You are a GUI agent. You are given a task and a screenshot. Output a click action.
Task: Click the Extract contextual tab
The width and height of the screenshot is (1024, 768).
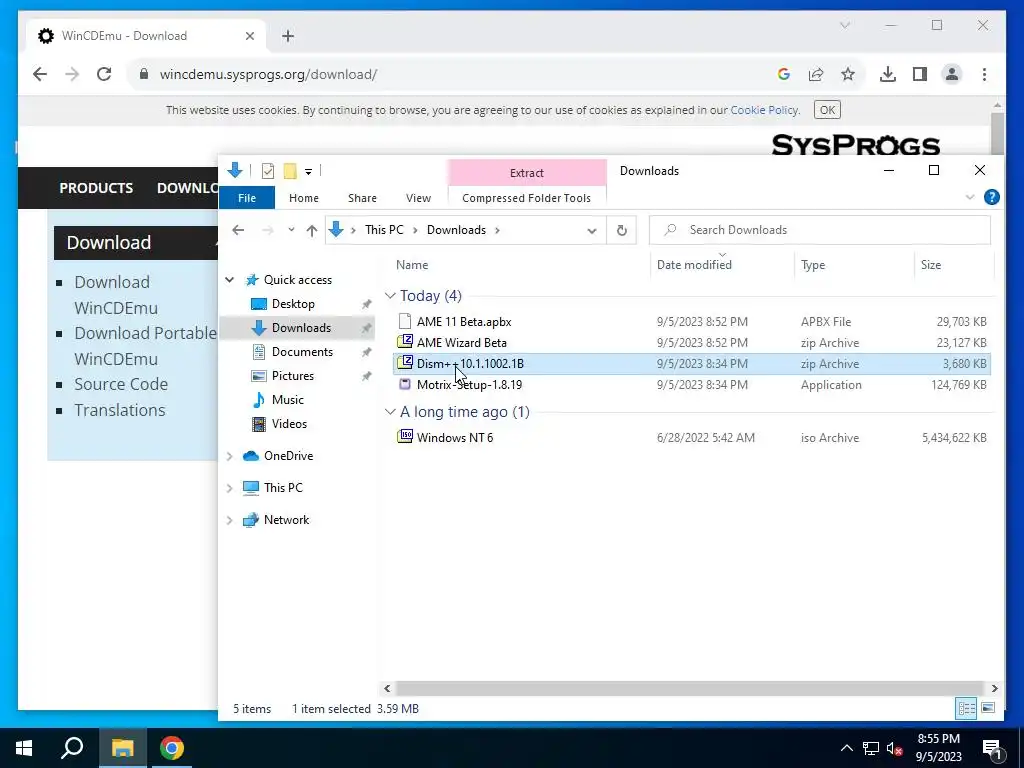click(526, 172)
